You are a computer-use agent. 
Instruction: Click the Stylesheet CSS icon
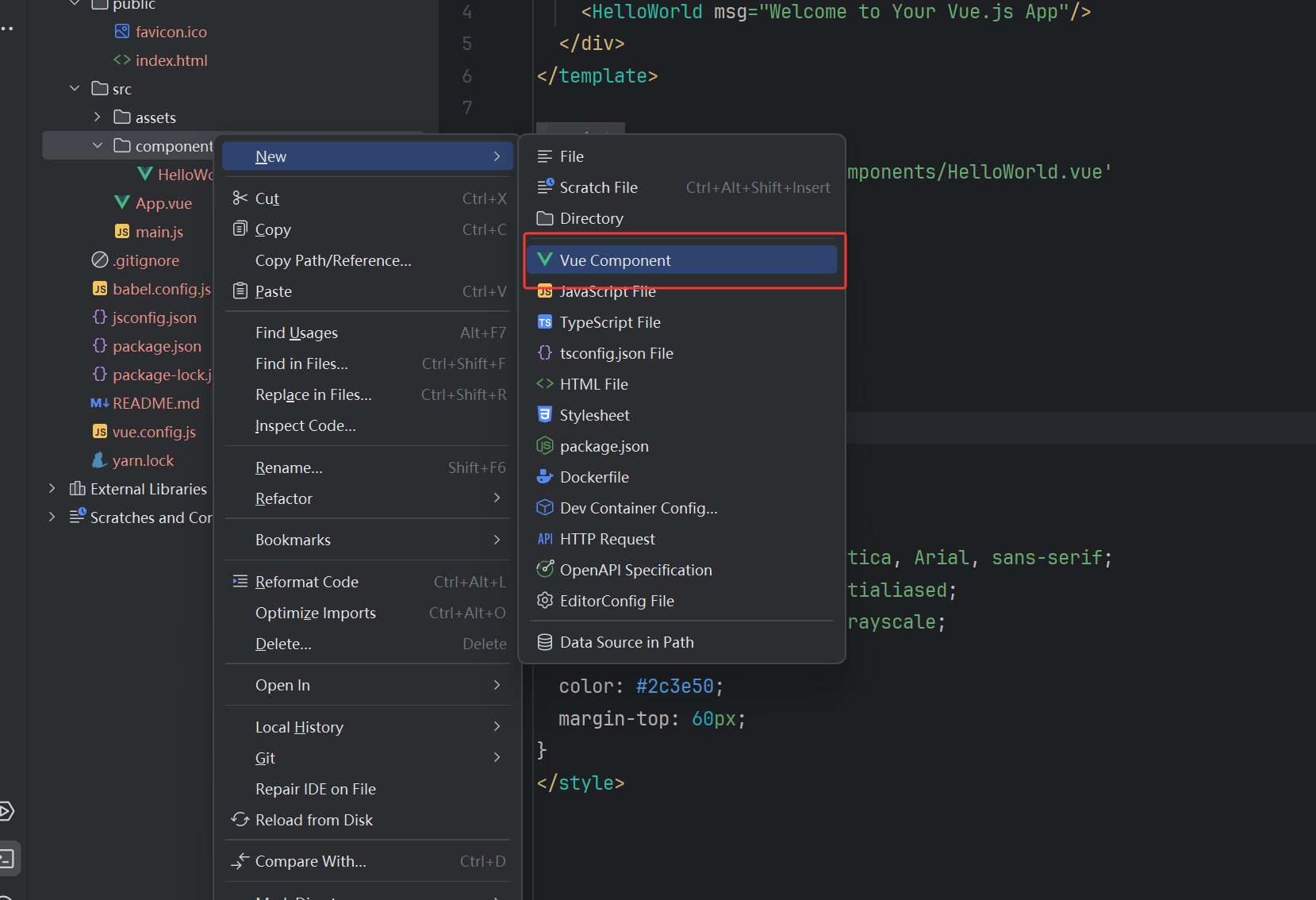tap(545, 415)
